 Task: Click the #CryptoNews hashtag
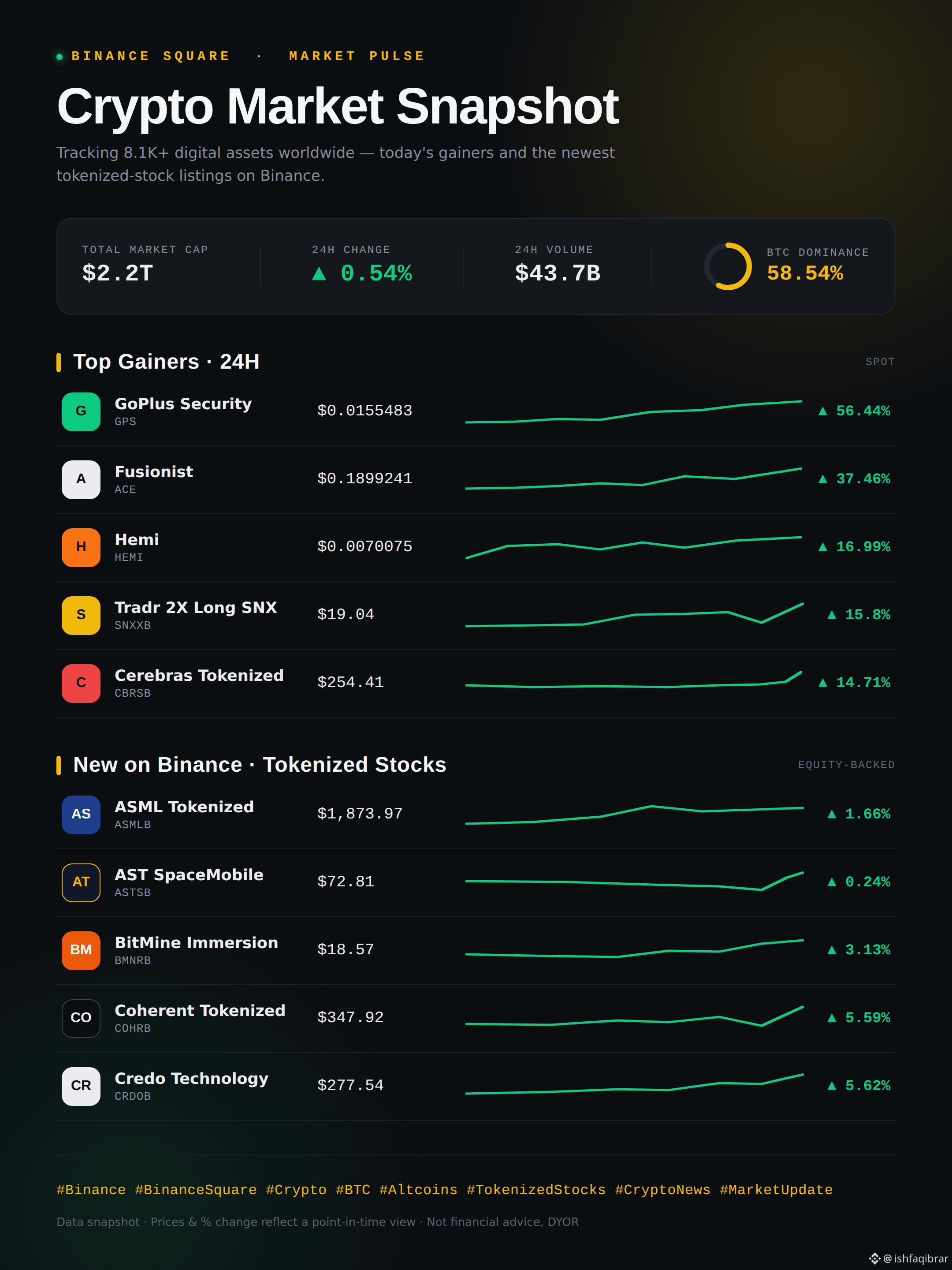[663, 1190]
